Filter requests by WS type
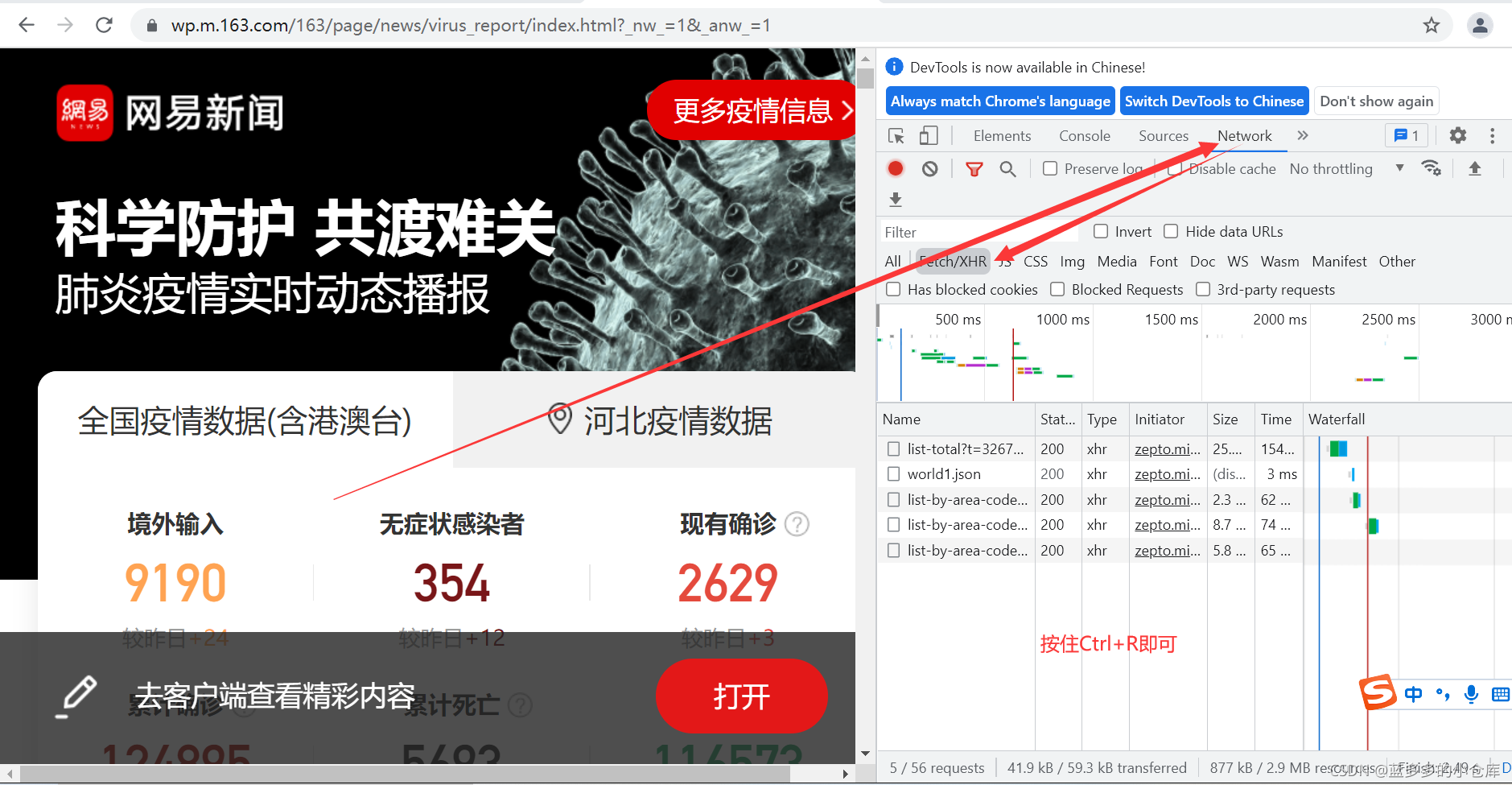 click(1238, 261)
